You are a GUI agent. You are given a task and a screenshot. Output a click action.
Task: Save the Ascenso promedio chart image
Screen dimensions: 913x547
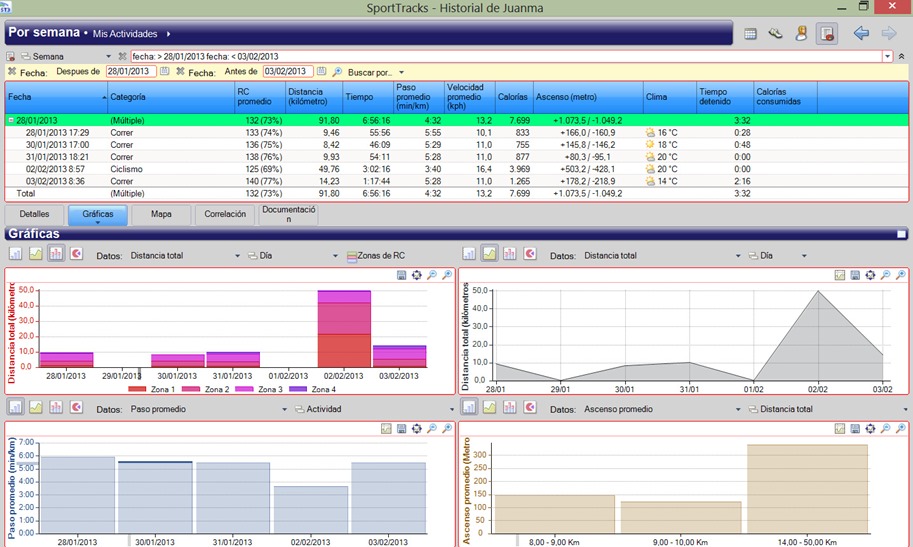[855, 429]
